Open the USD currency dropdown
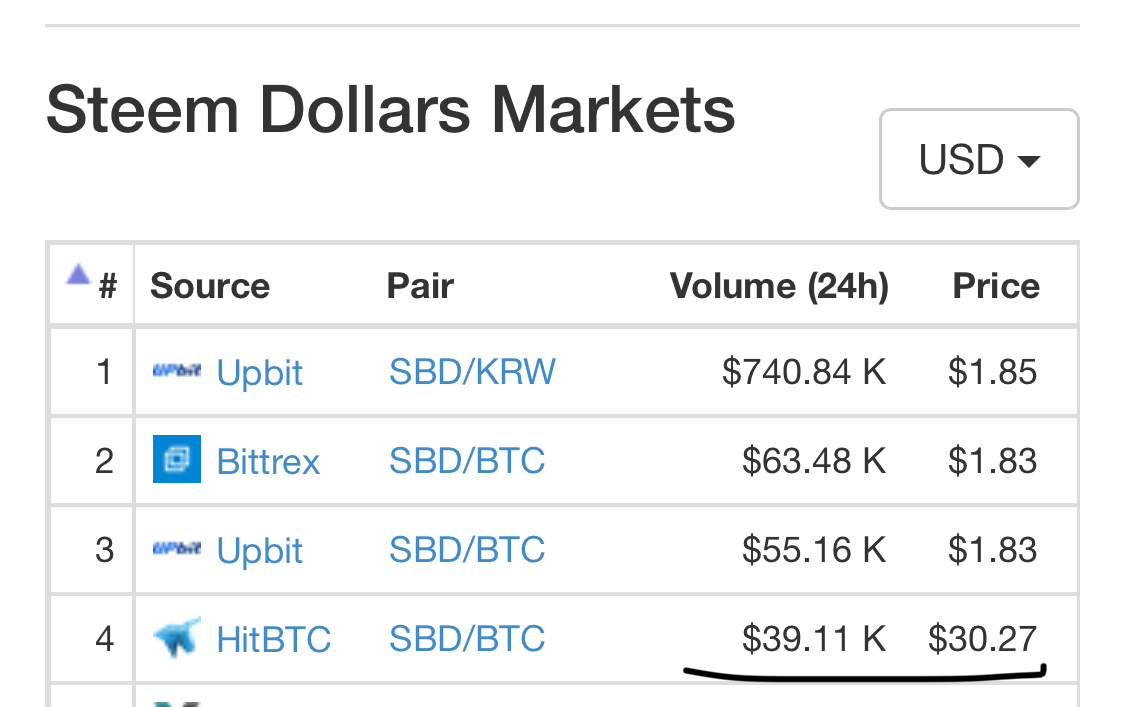This screenshot has width=1125, height=707. [x=979, y=159]
